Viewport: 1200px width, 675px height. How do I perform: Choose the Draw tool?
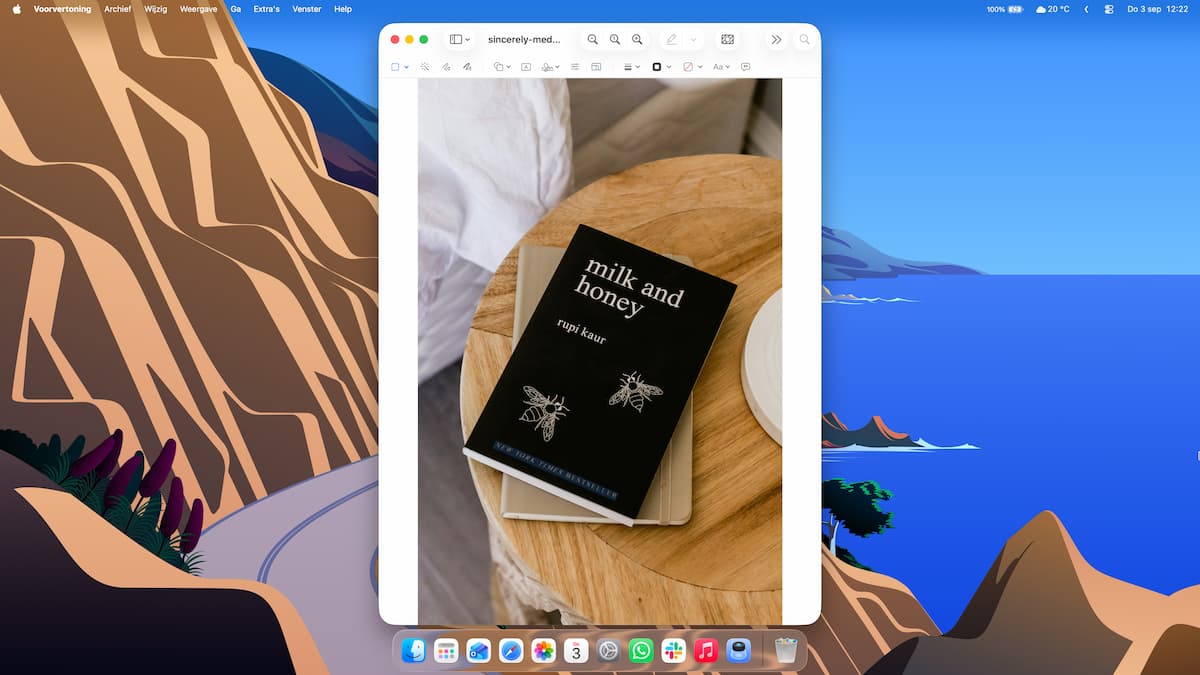(467, 67)
